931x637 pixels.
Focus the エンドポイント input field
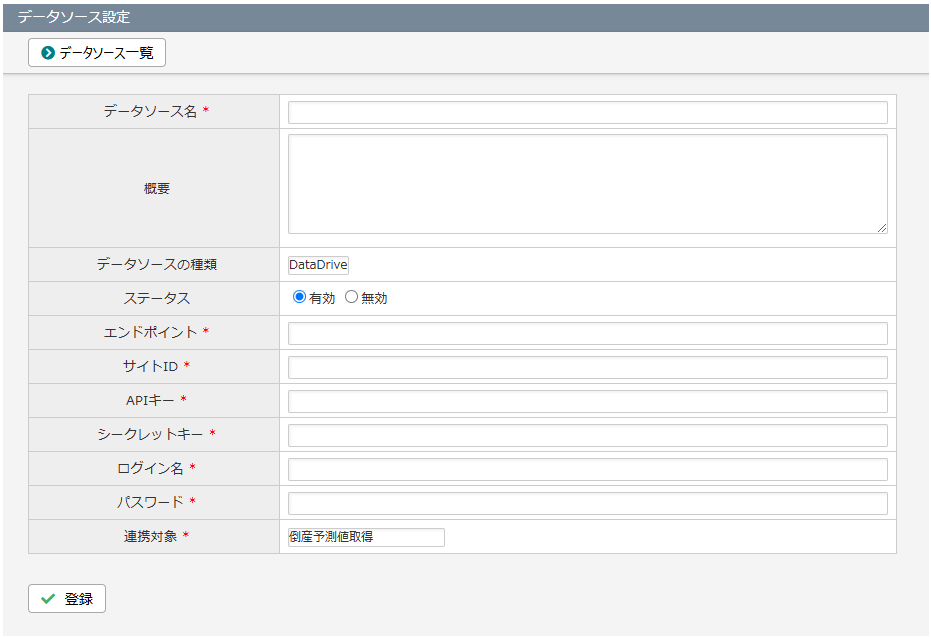[587, 333]
